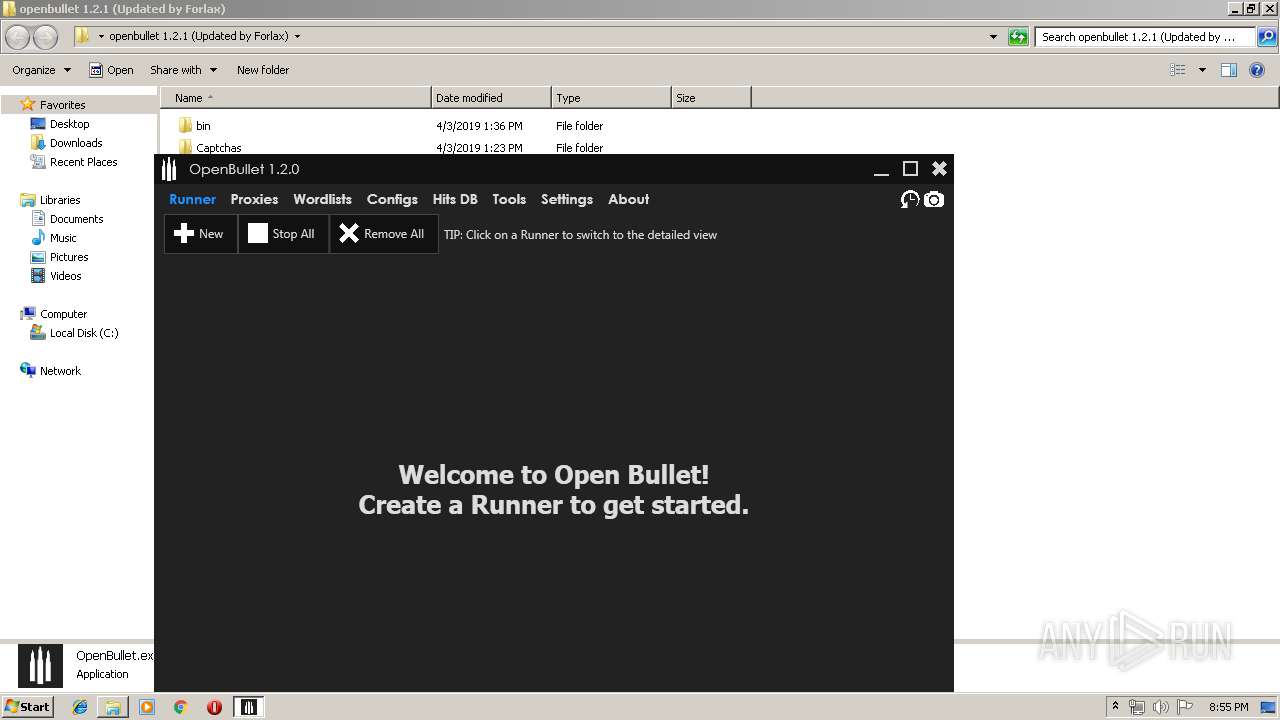Open the Windows Start menu
Screen dimensions: 1280x720
(x=28, y=707)
